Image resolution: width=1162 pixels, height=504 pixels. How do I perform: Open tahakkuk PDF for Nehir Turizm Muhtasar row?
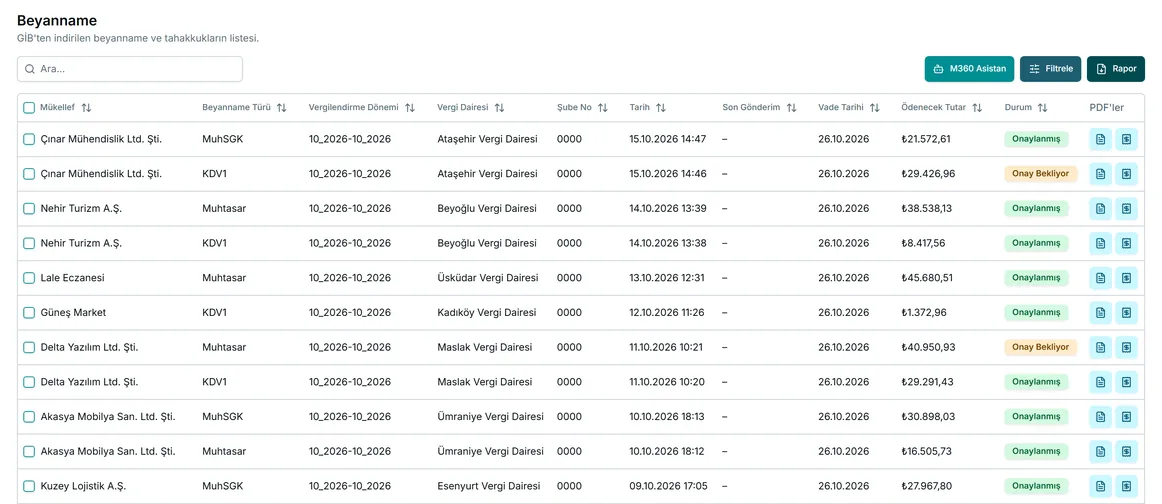(x=1126, y=208)
